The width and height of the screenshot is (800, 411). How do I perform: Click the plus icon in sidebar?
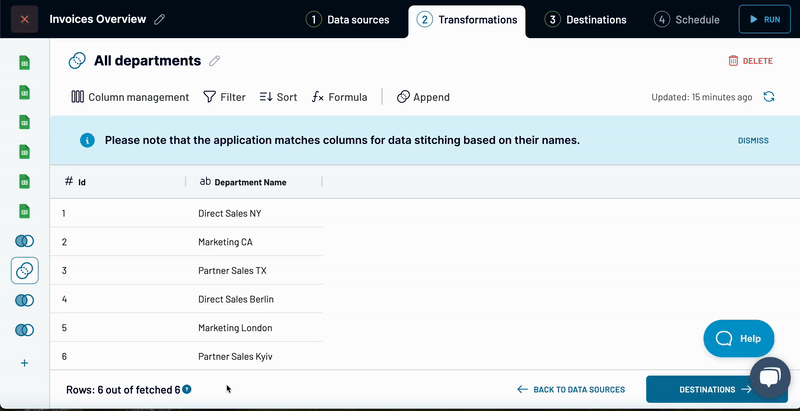[25, 363]
